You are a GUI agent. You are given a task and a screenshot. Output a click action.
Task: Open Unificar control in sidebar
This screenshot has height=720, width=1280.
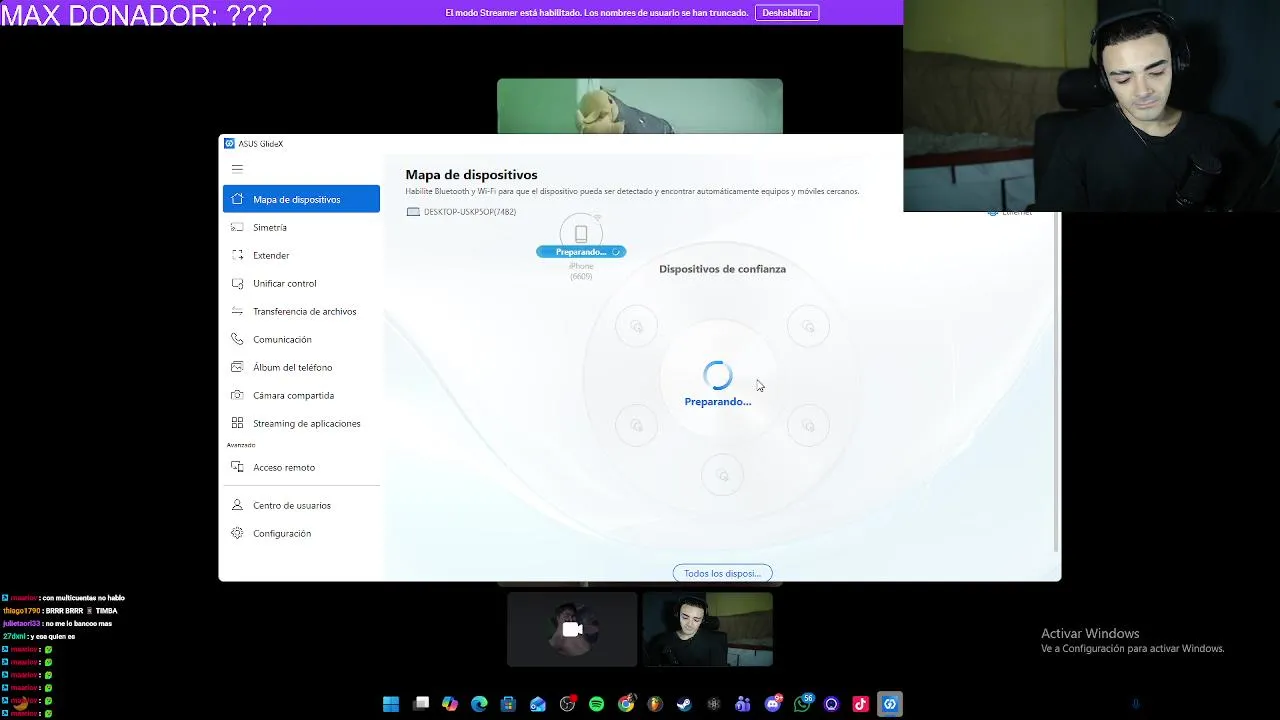(301, 283)
